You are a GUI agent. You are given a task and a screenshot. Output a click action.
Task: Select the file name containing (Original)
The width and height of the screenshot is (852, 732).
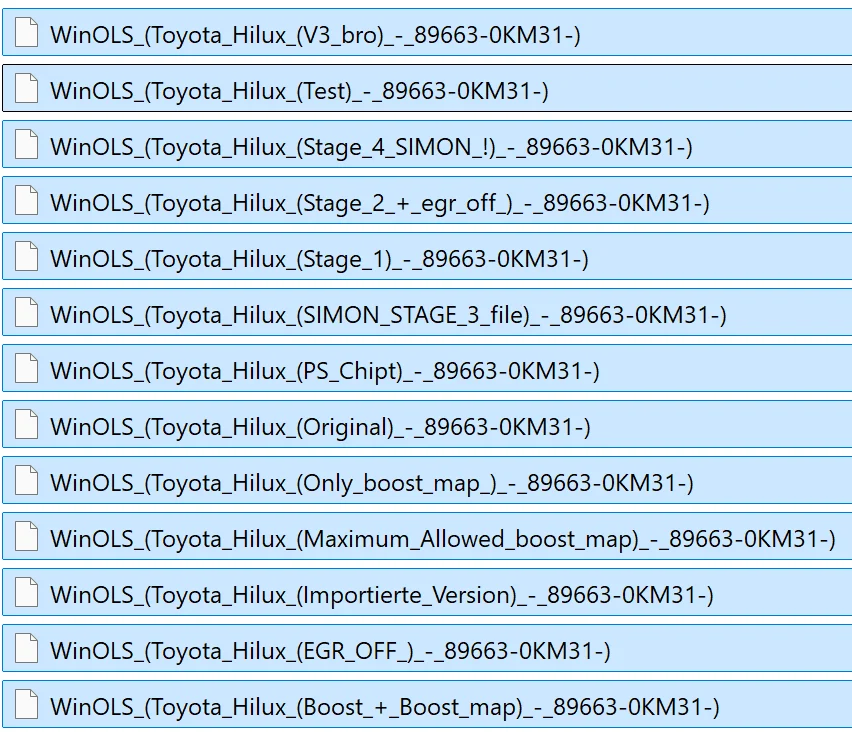[321, 427]
